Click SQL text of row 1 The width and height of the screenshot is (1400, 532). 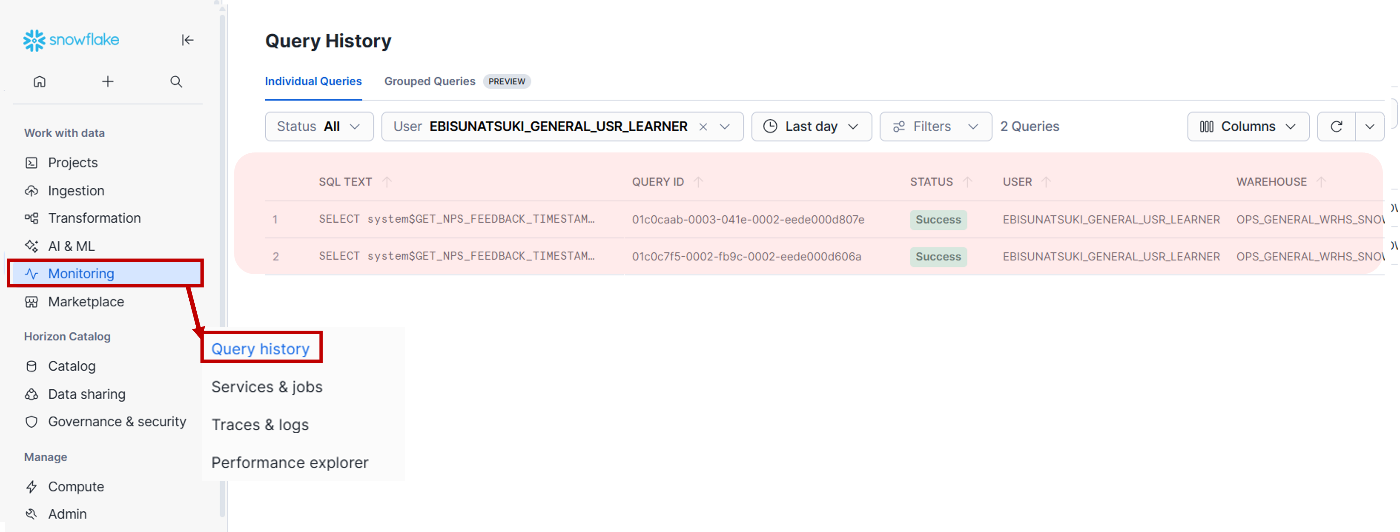[457, 219]
